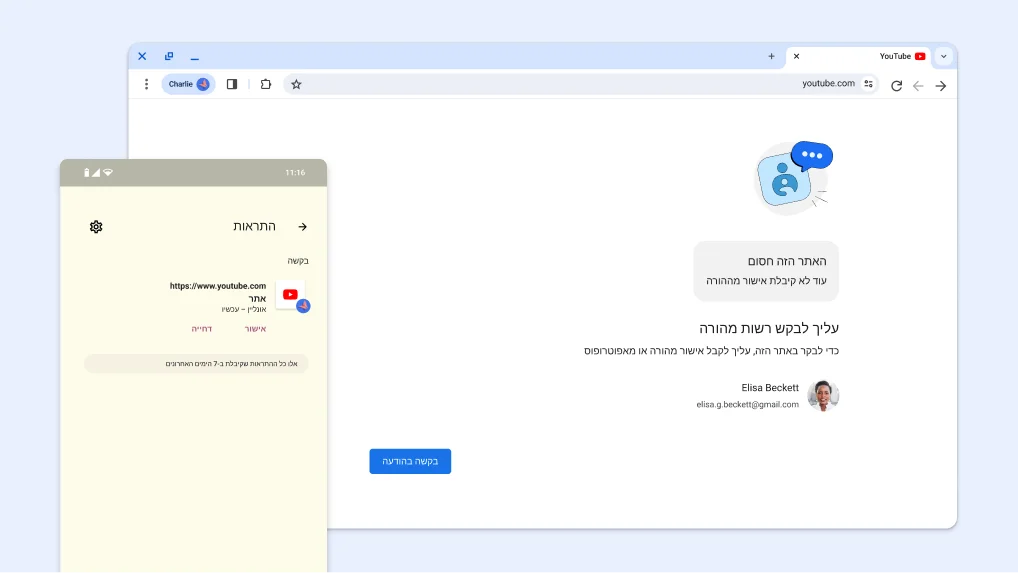Click the האתר הזה חסום blocked notice
The image size is (1018, 573).
click(766, 271)
